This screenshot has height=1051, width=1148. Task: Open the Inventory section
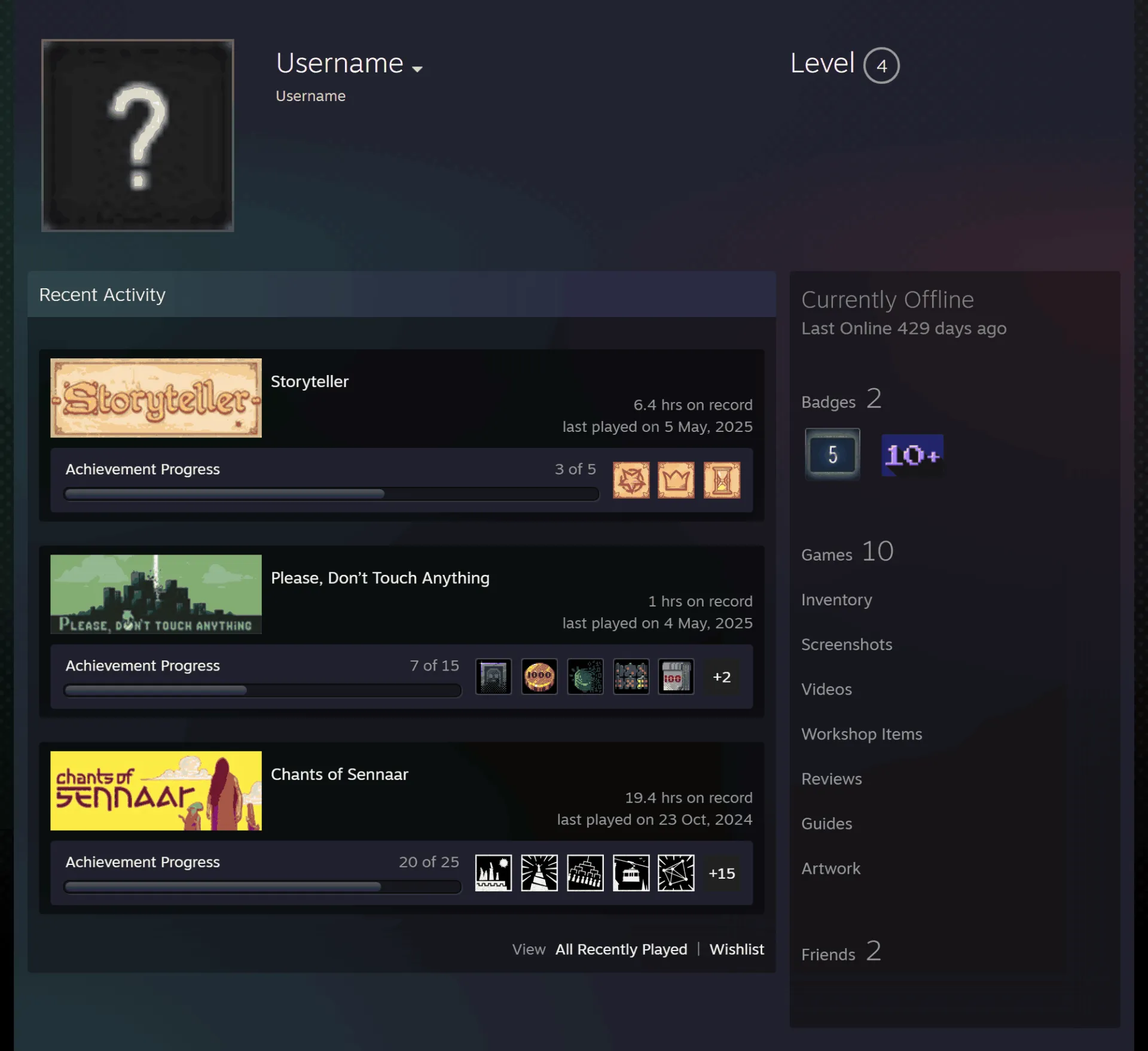(x=836, y=599)
